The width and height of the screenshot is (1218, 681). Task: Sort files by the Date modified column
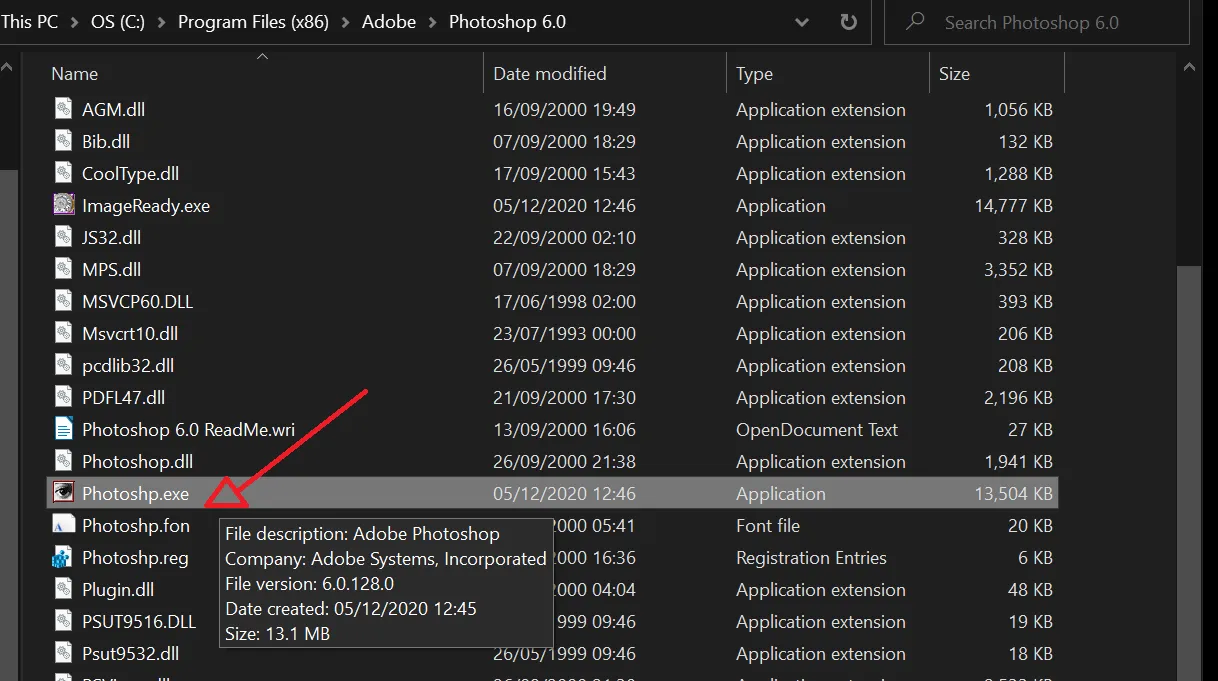click(548, 72)
